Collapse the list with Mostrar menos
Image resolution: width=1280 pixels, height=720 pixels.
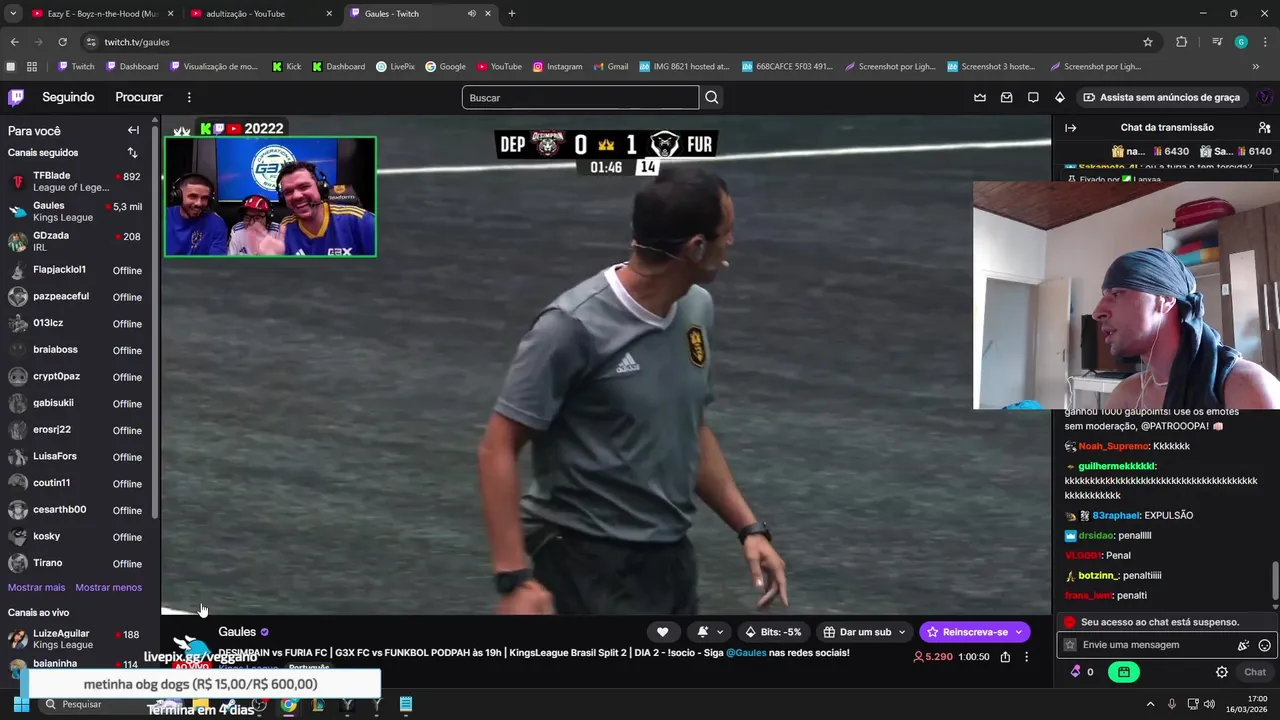(108, 588)
